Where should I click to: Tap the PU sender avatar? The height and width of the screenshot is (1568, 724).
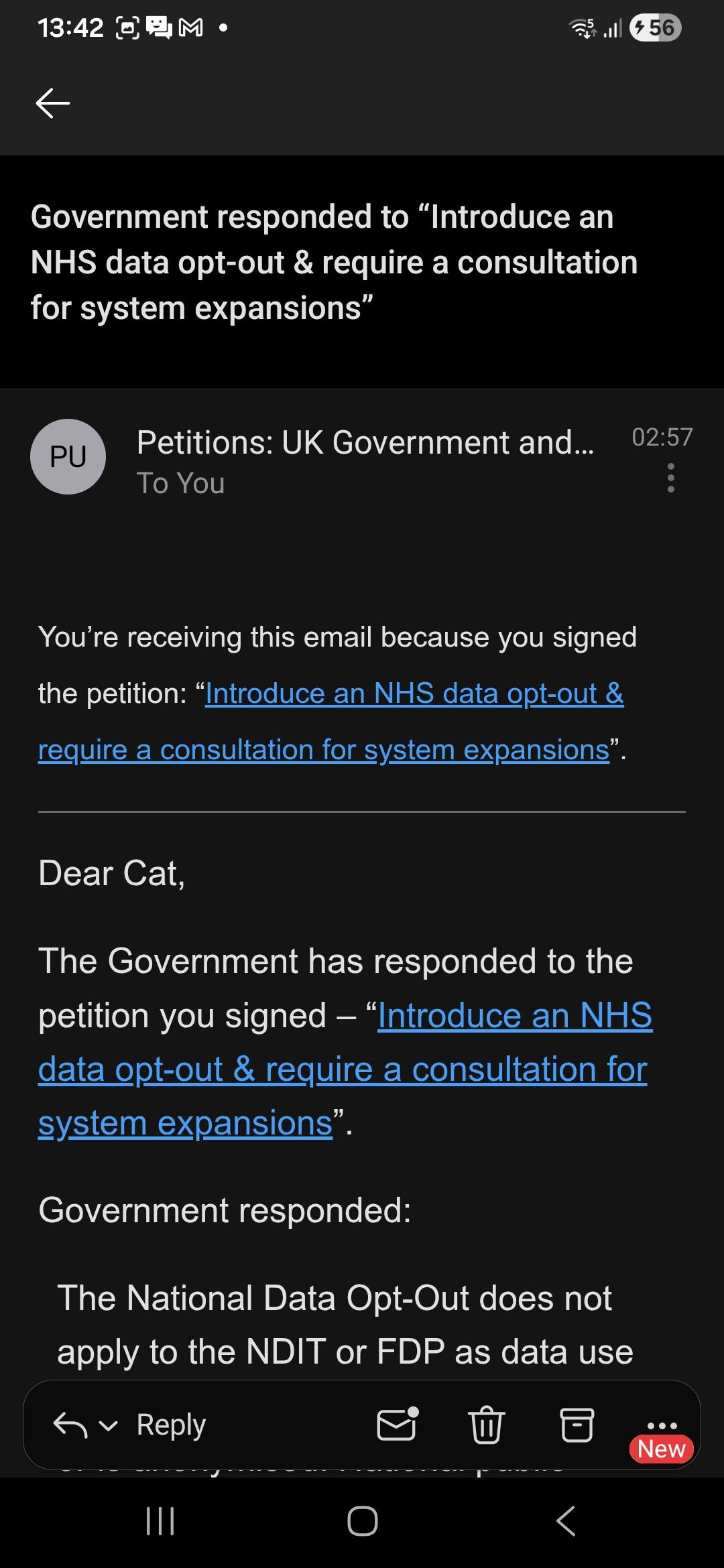click(68, 457)
